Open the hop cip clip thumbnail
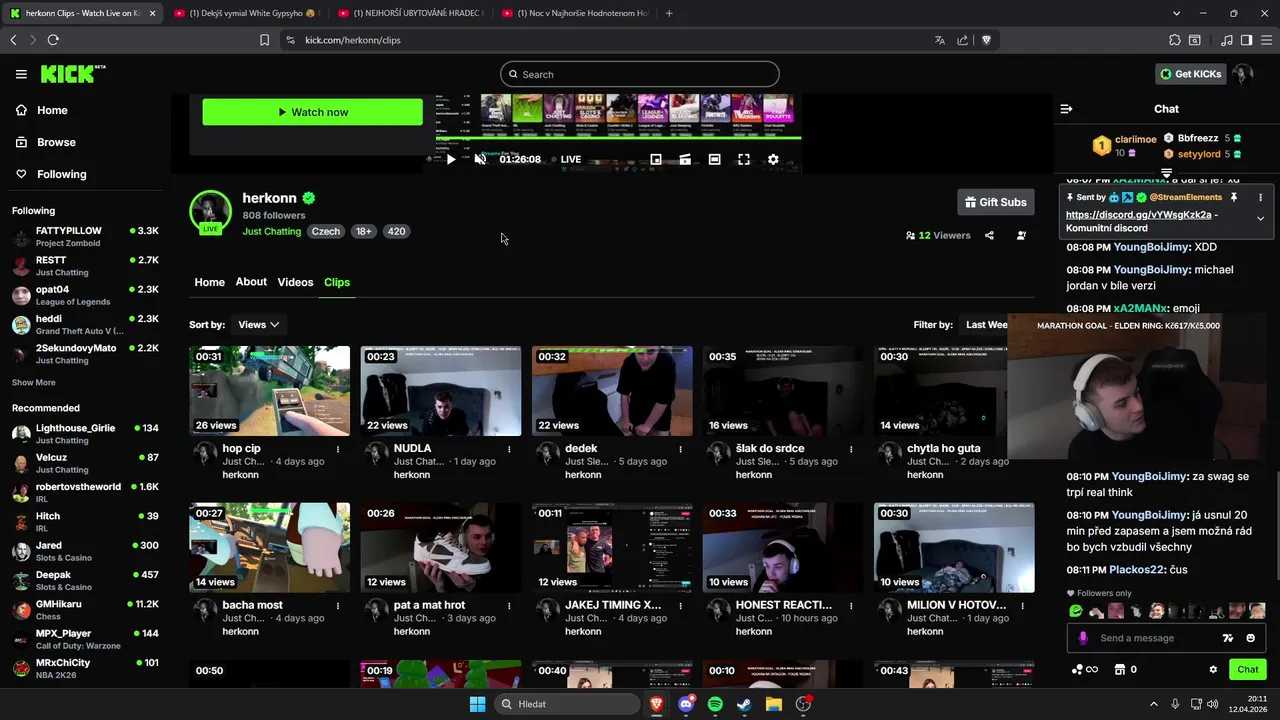1280x720 pixels. 270,391
